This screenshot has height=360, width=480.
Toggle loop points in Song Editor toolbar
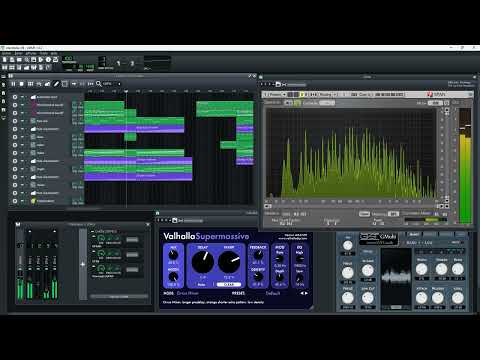[x=82, y=84]
